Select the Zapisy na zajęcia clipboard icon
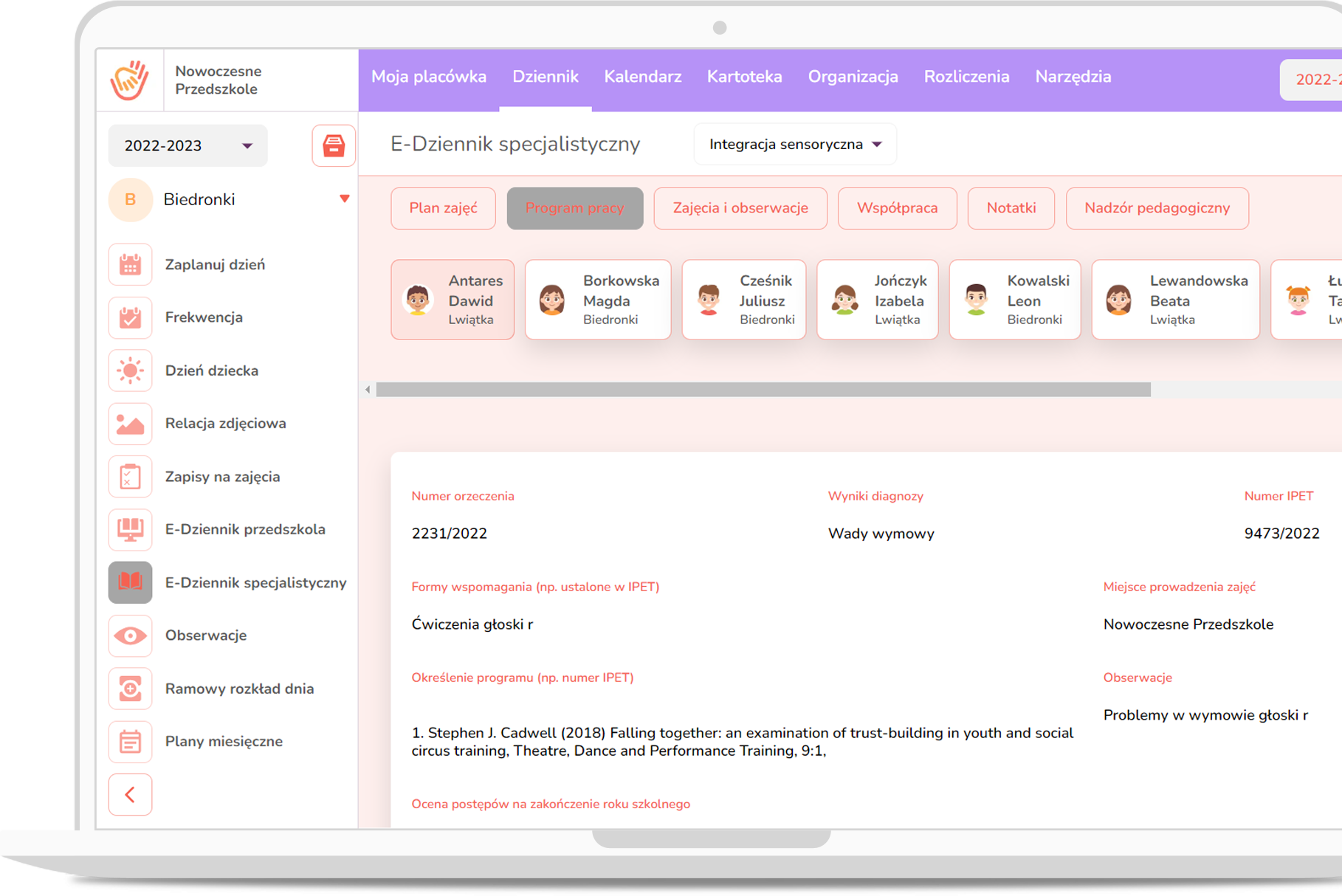 (x=130, y=477)
